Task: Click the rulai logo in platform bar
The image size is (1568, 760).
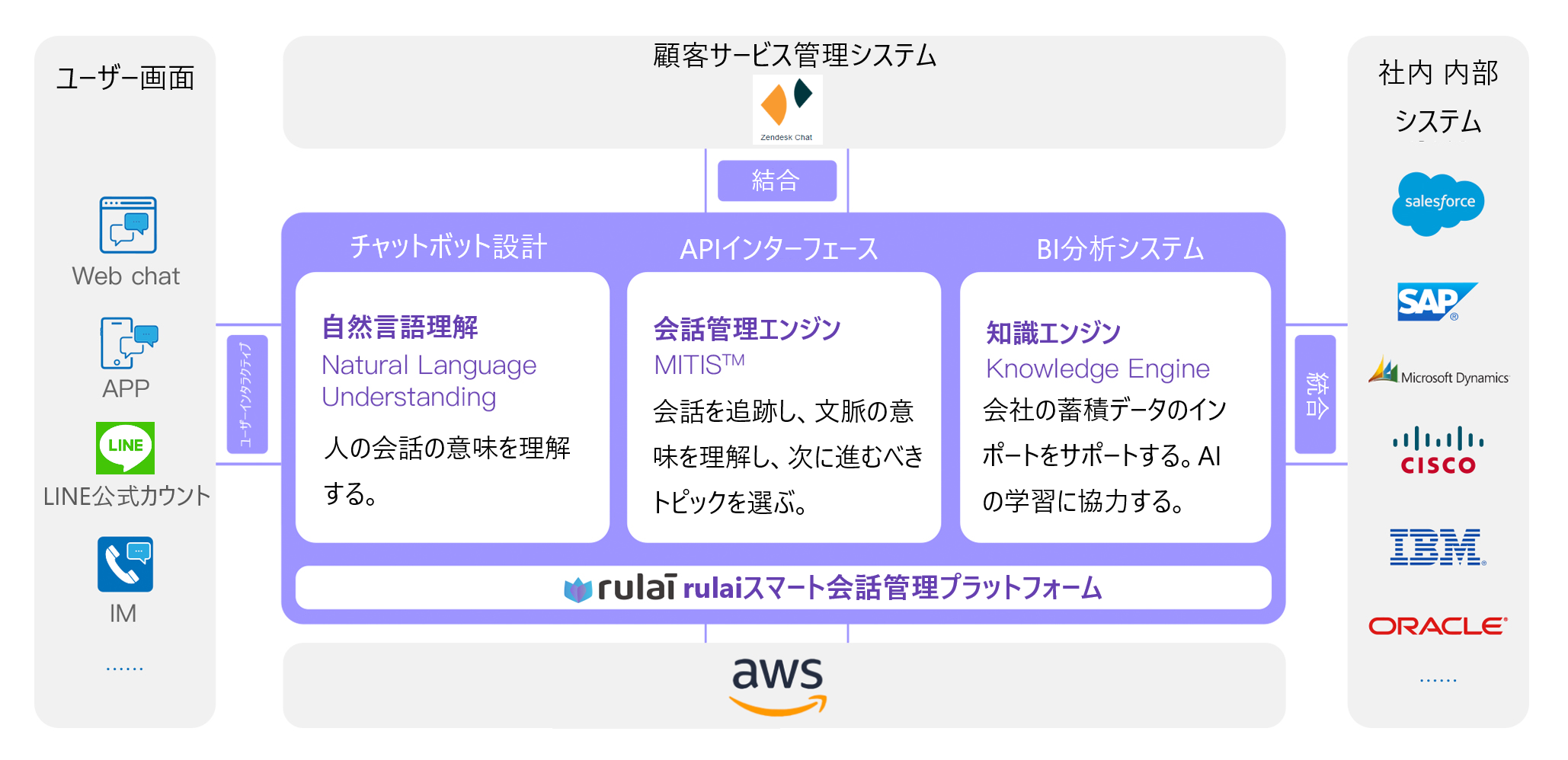Action: coord(620,588)
